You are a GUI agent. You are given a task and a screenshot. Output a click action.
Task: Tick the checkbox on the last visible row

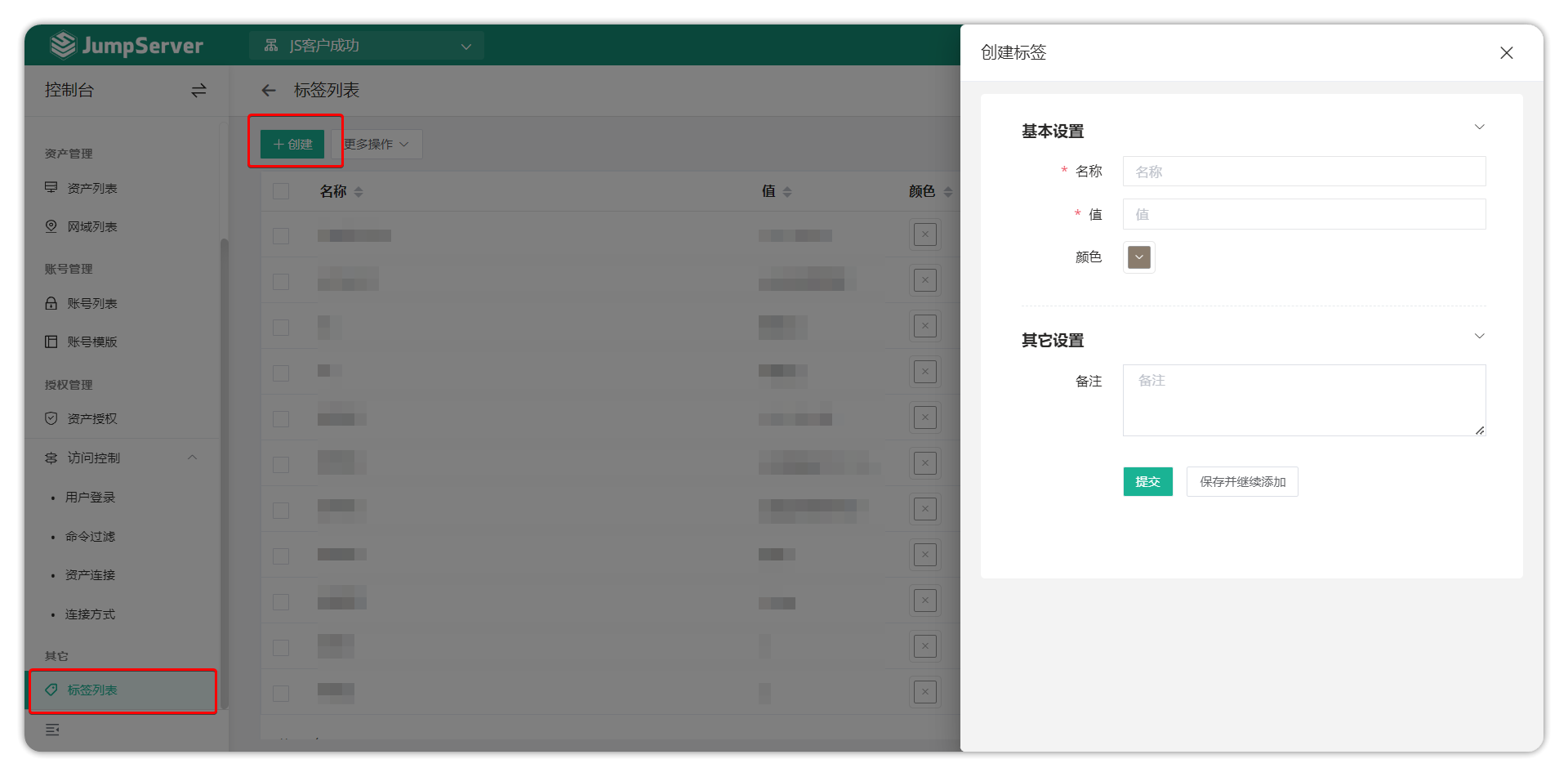point(281,693)
